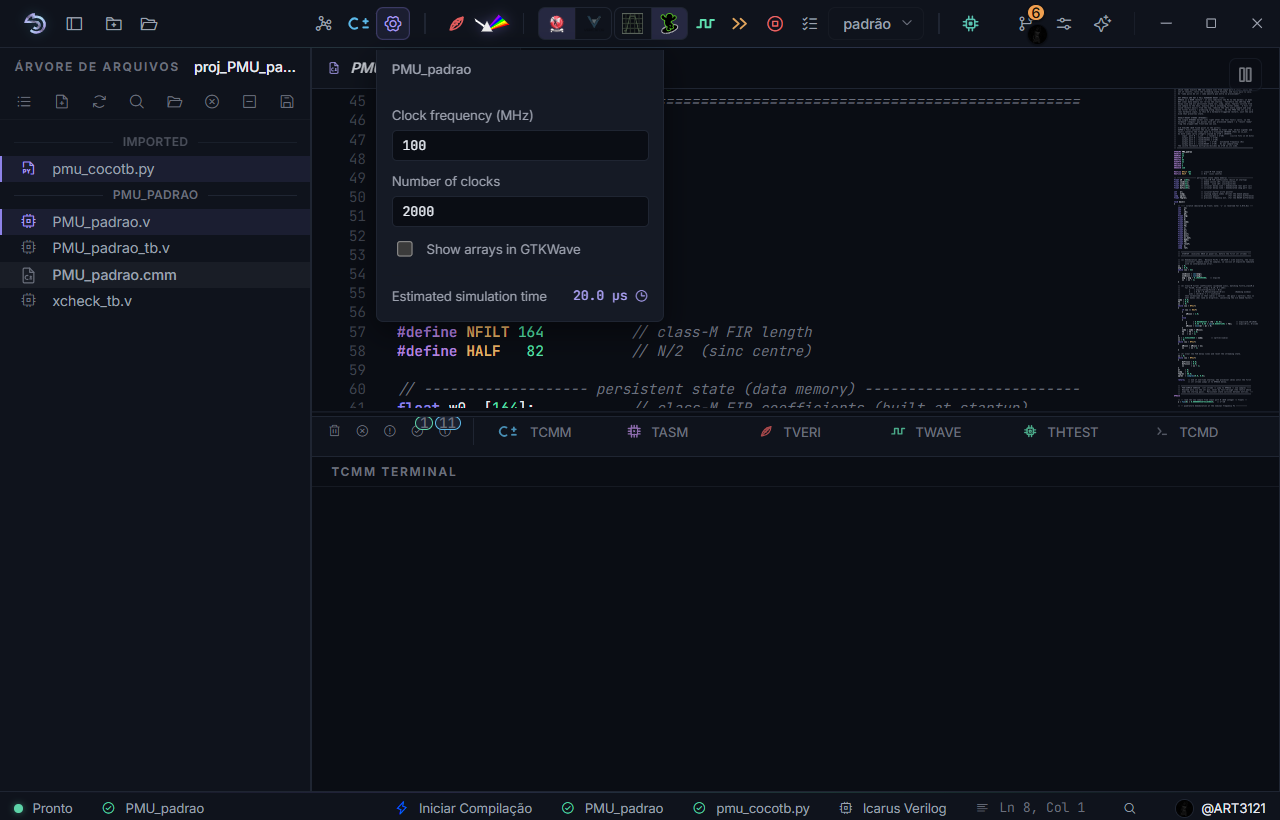Click the new project folder-plus icon

(x=114, y=23)
